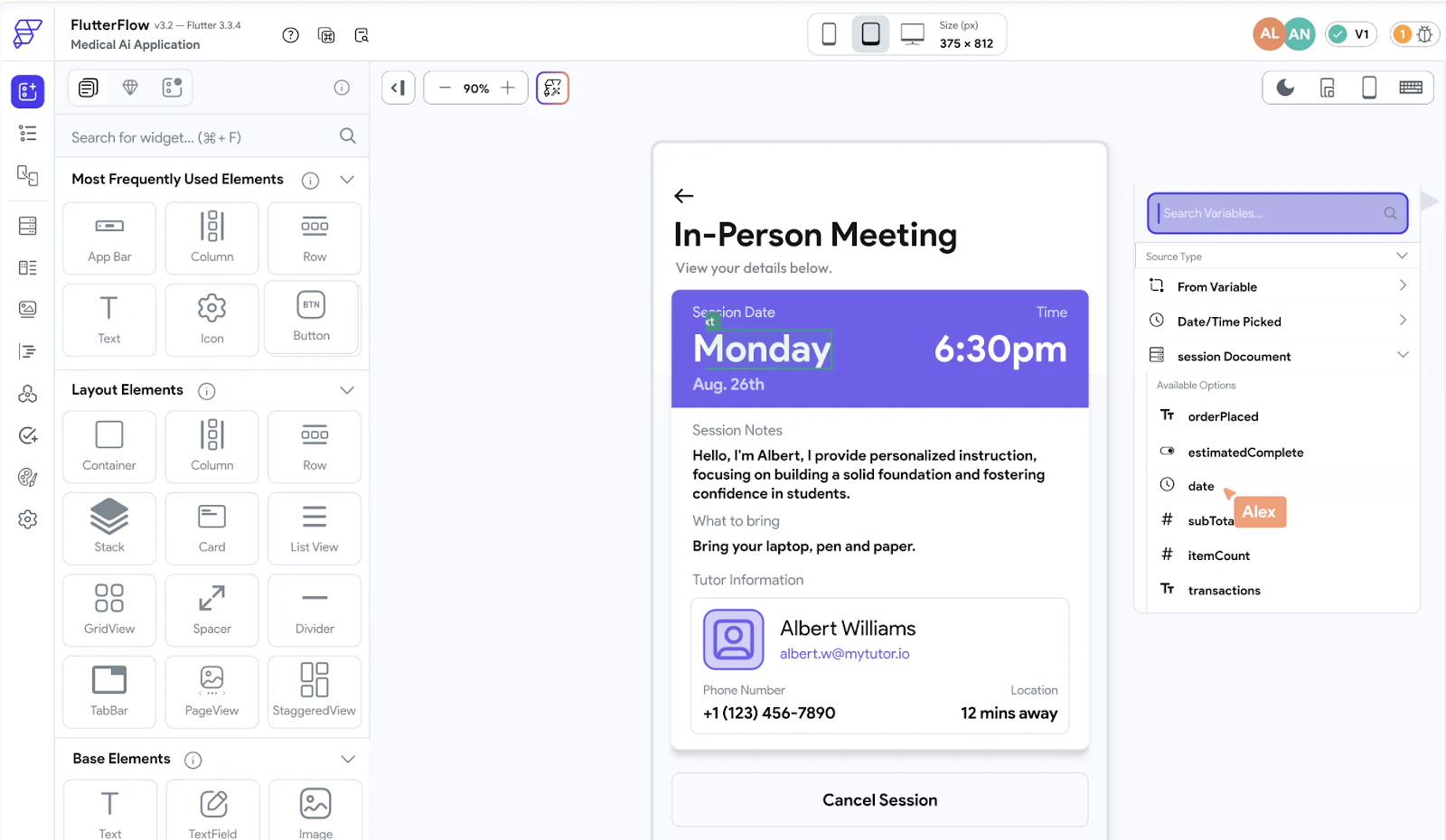The height and width of the screenshot is (840, 1446).
Task: Click the AL user avatar
Action: click(x=1269, y=33)
